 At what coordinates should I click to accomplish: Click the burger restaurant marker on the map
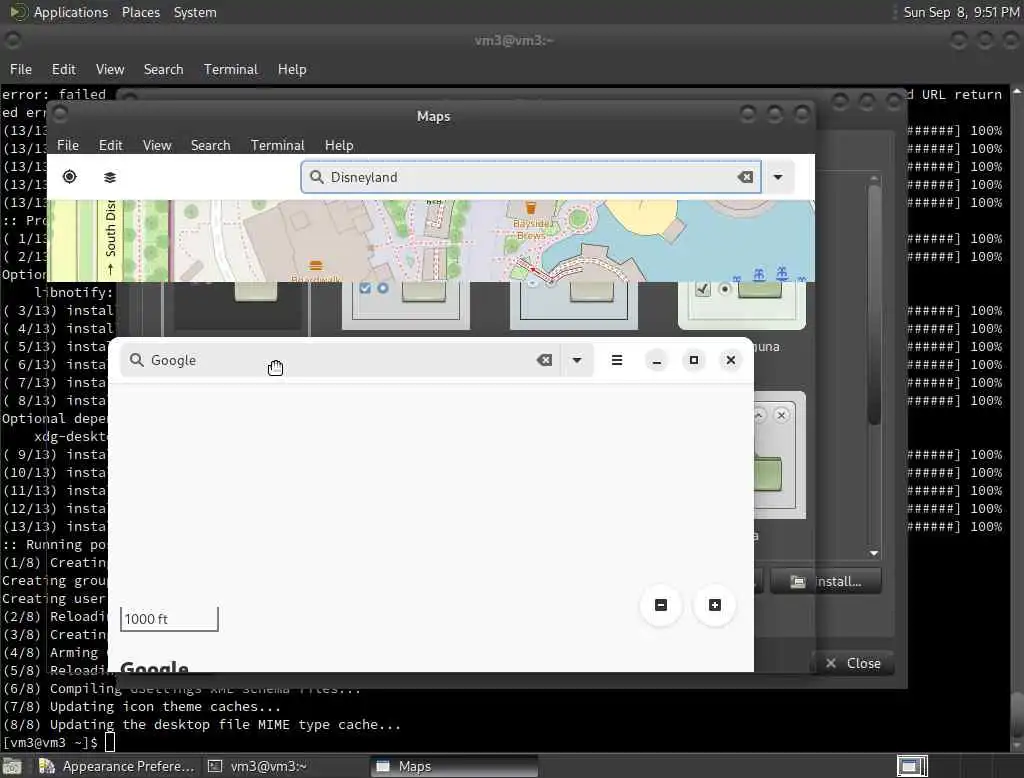(316, 265)
